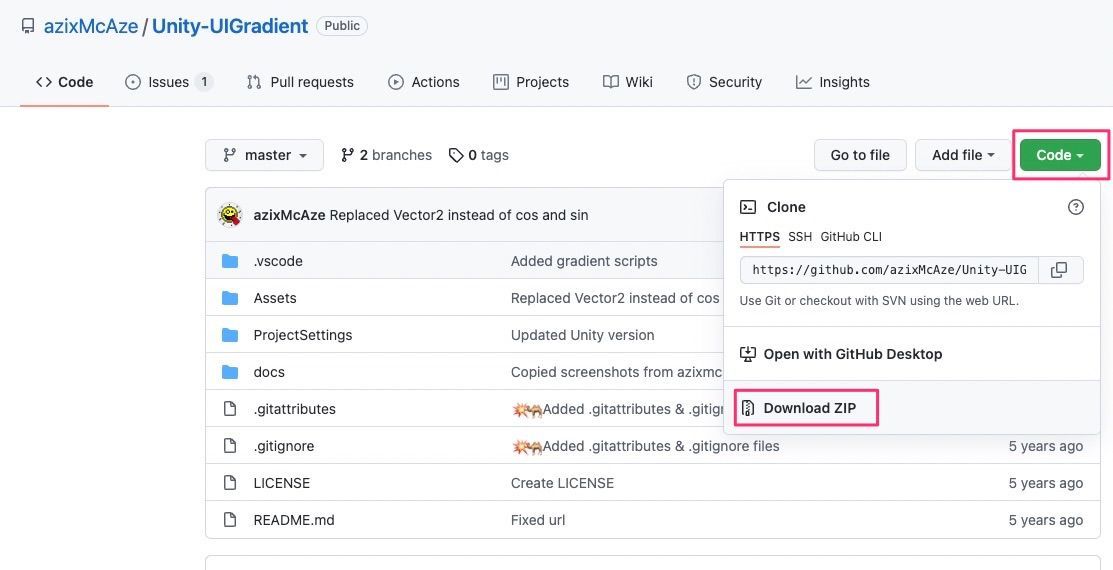Switch to the SSH clone tab

pyautogui.click(x=800, y=237)
